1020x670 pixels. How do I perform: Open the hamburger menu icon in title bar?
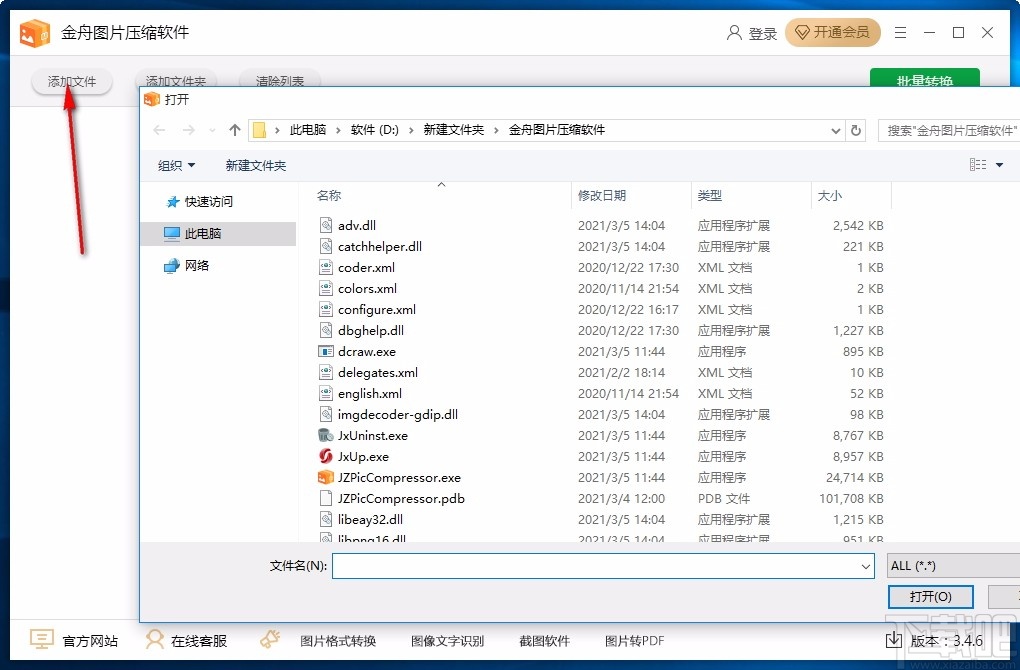[x=899, y=33]
